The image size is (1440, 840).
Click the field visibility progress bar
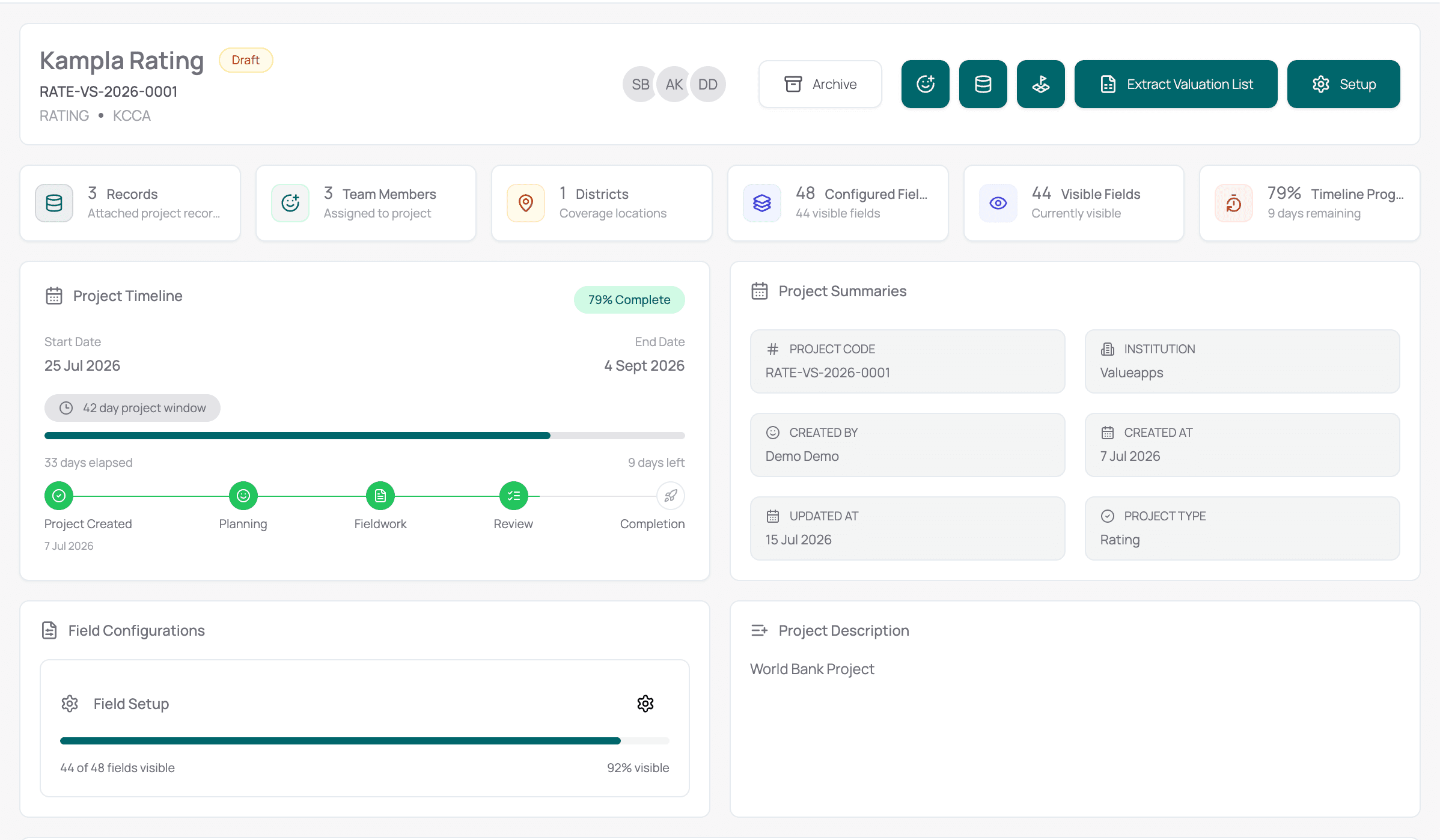[x=364, y=741]
